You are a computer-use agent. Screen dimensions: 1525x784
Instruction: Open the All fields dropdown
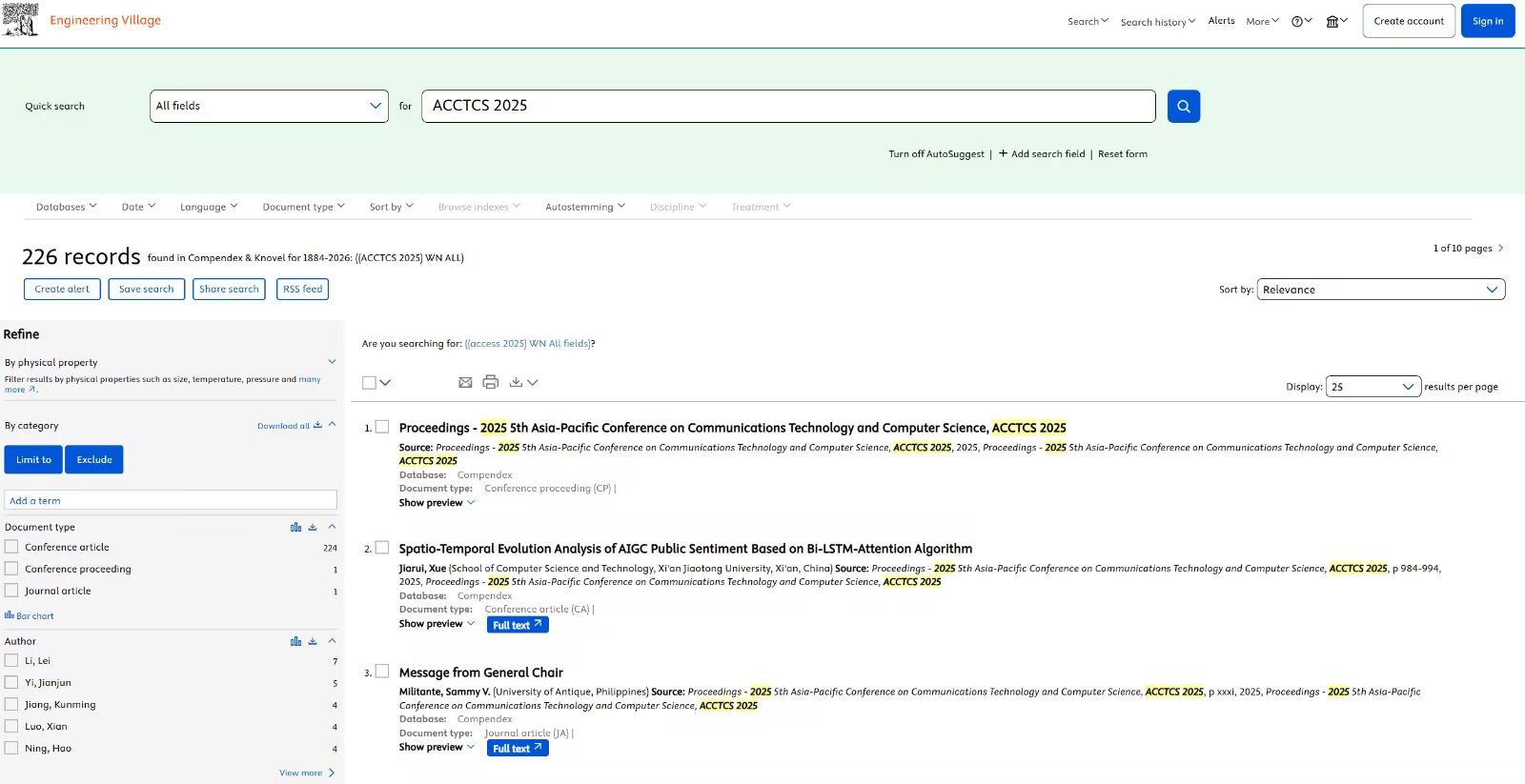pyautogui.click(x=269, y=106)
